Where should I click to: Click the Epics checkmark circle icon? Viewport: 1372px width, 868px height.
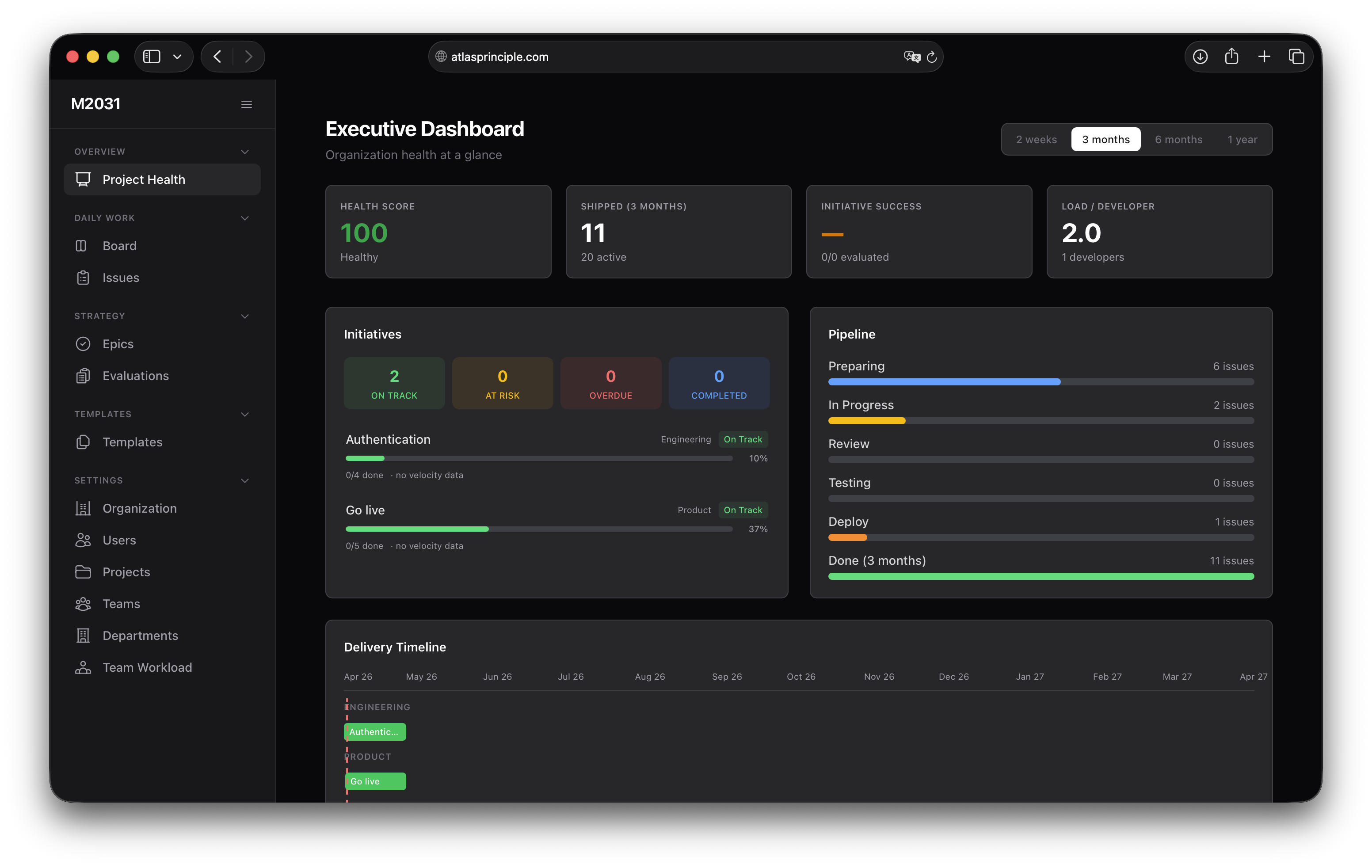pos(83,343)
